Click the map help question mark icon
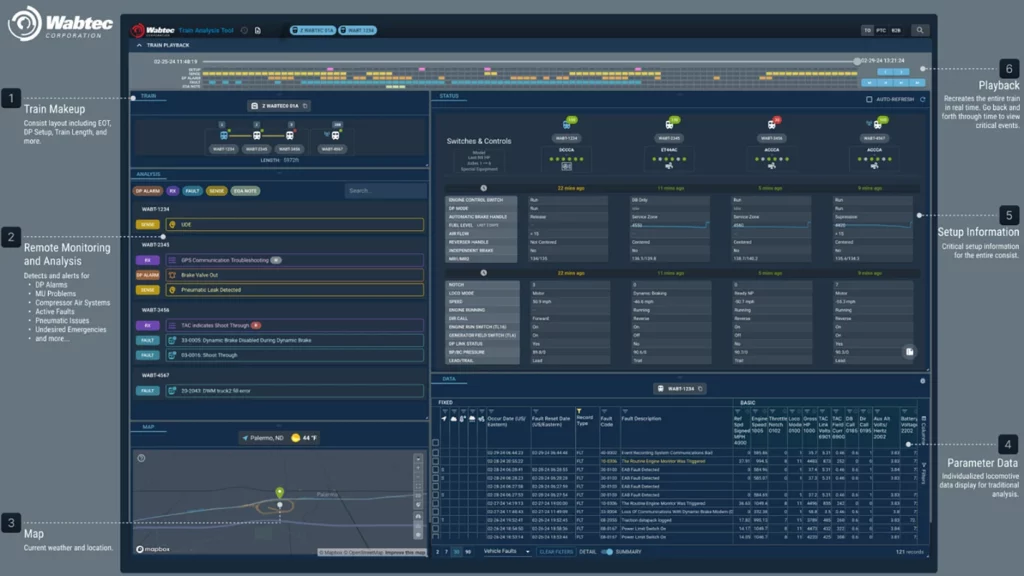 [141, 458]
